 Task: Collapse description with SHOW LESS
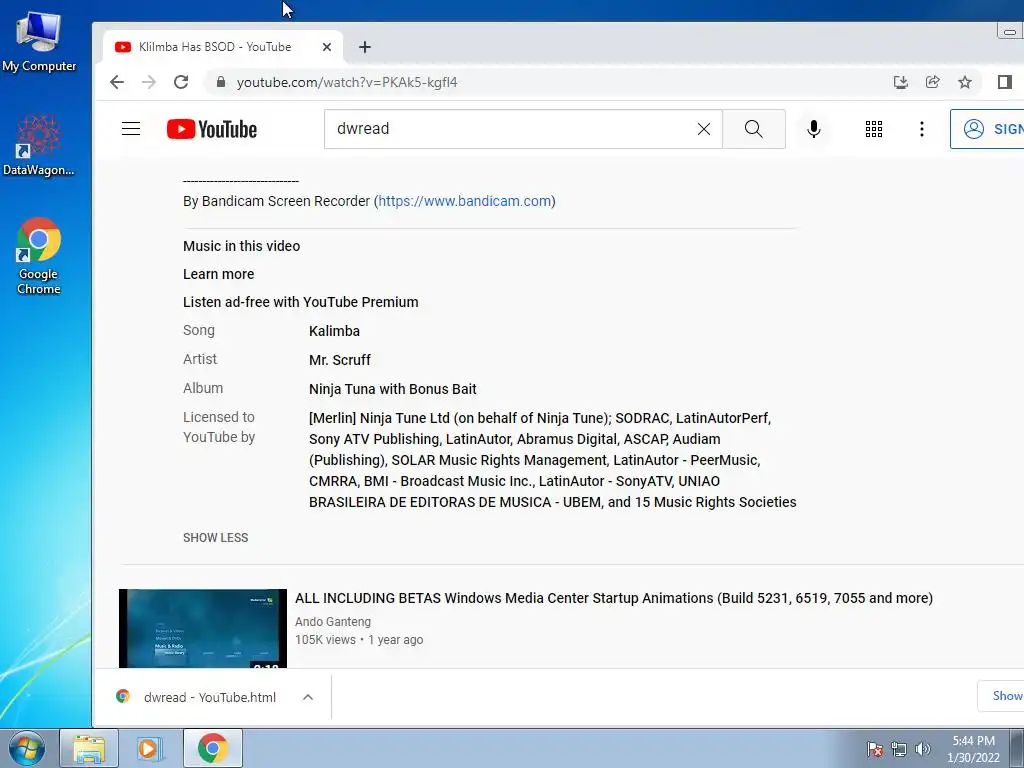tap(216, 537)
